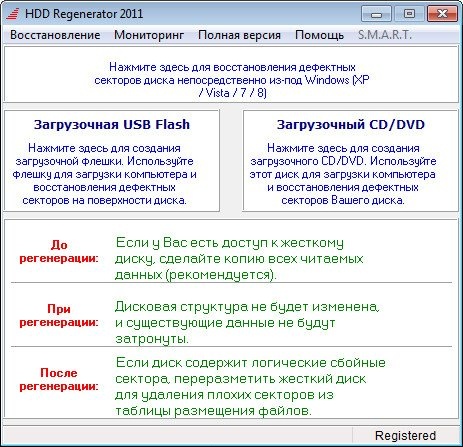This screenshot has width=463, height=447.
Task: Close the HDD Regenerator 2011 window
Action: click(442, 14)
